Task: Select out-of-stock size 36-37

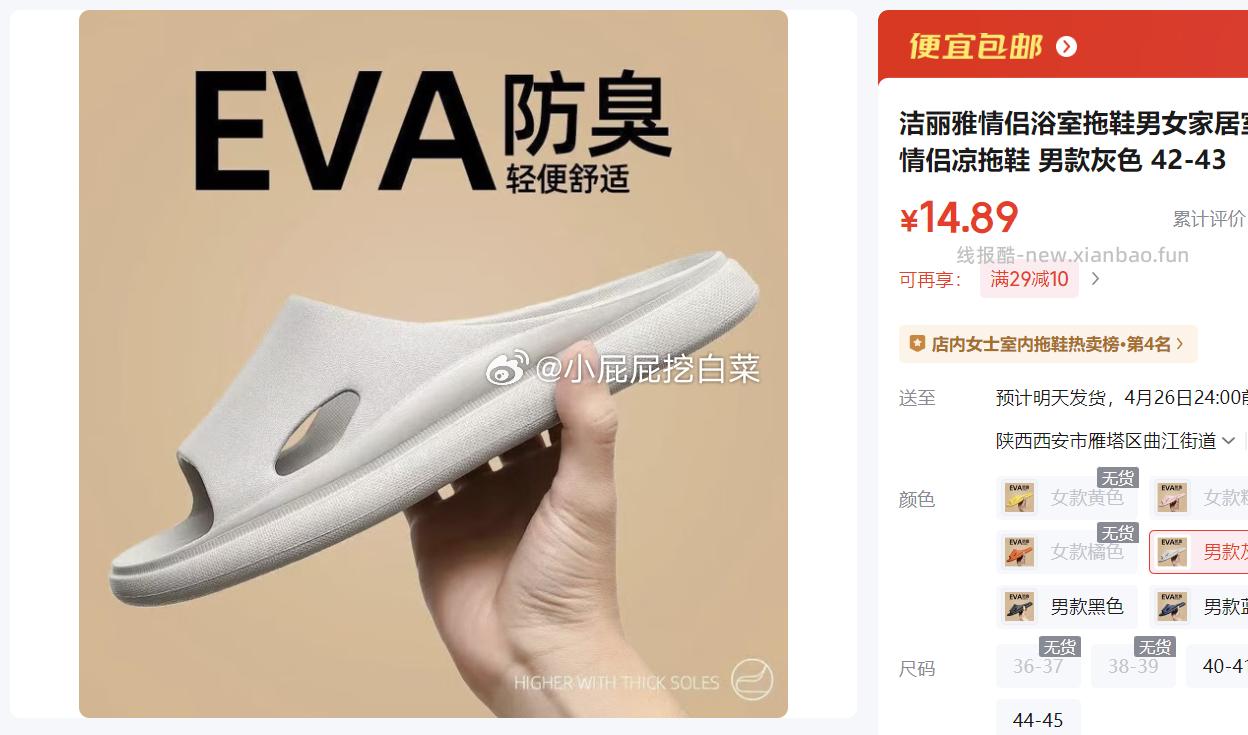Action: pyautogui.click(x=1038, y=666)
